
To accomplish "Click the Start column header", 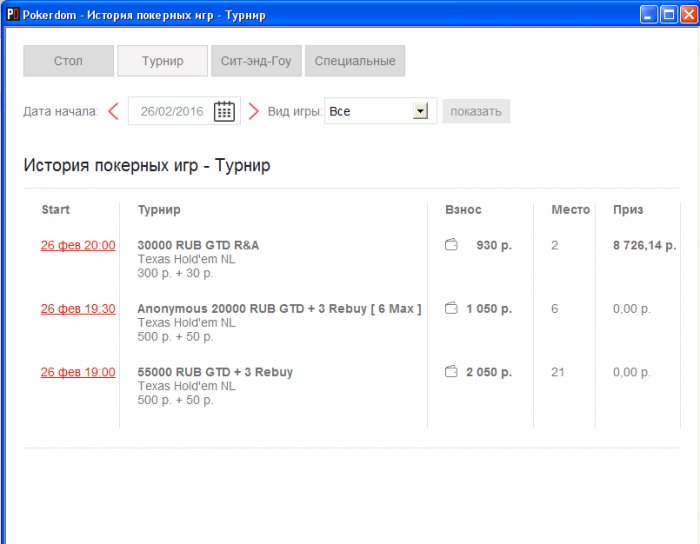I will coord(56,210).
